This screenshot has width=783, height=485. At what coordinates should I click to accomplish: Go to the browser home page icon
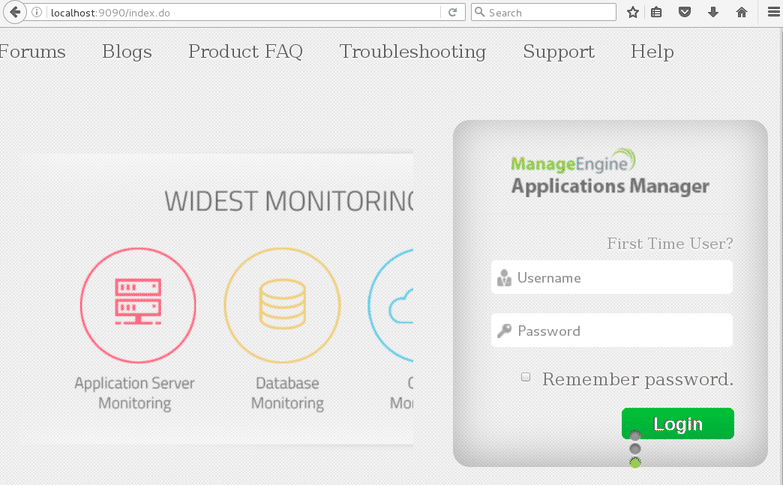tap(742, 12)
